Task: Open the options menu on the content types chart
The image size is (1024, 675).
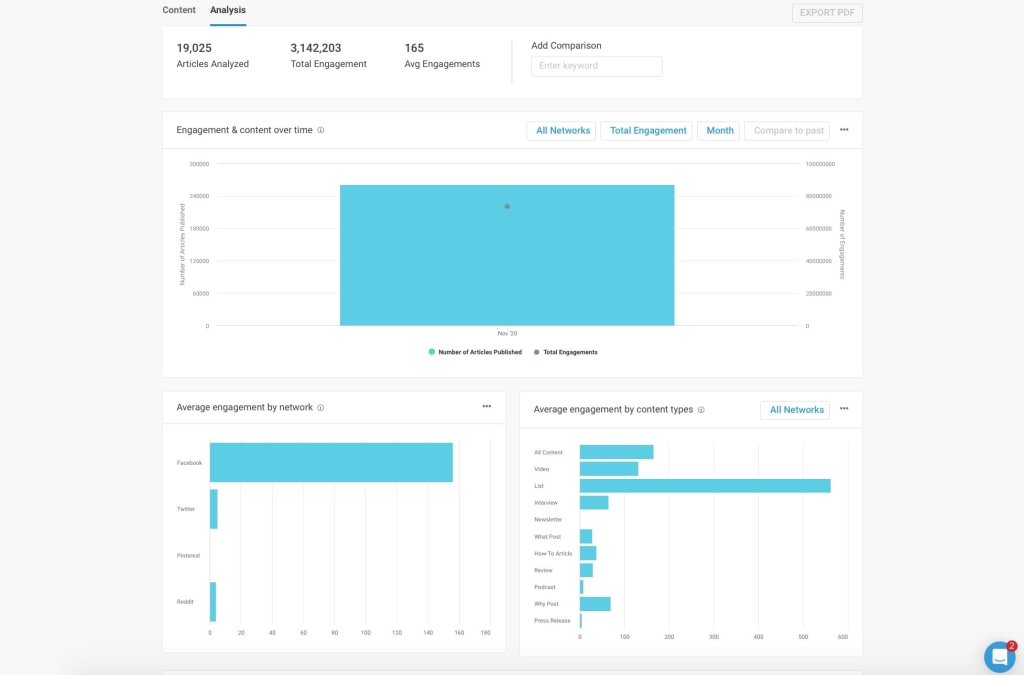Action: [x=843, y=409]
